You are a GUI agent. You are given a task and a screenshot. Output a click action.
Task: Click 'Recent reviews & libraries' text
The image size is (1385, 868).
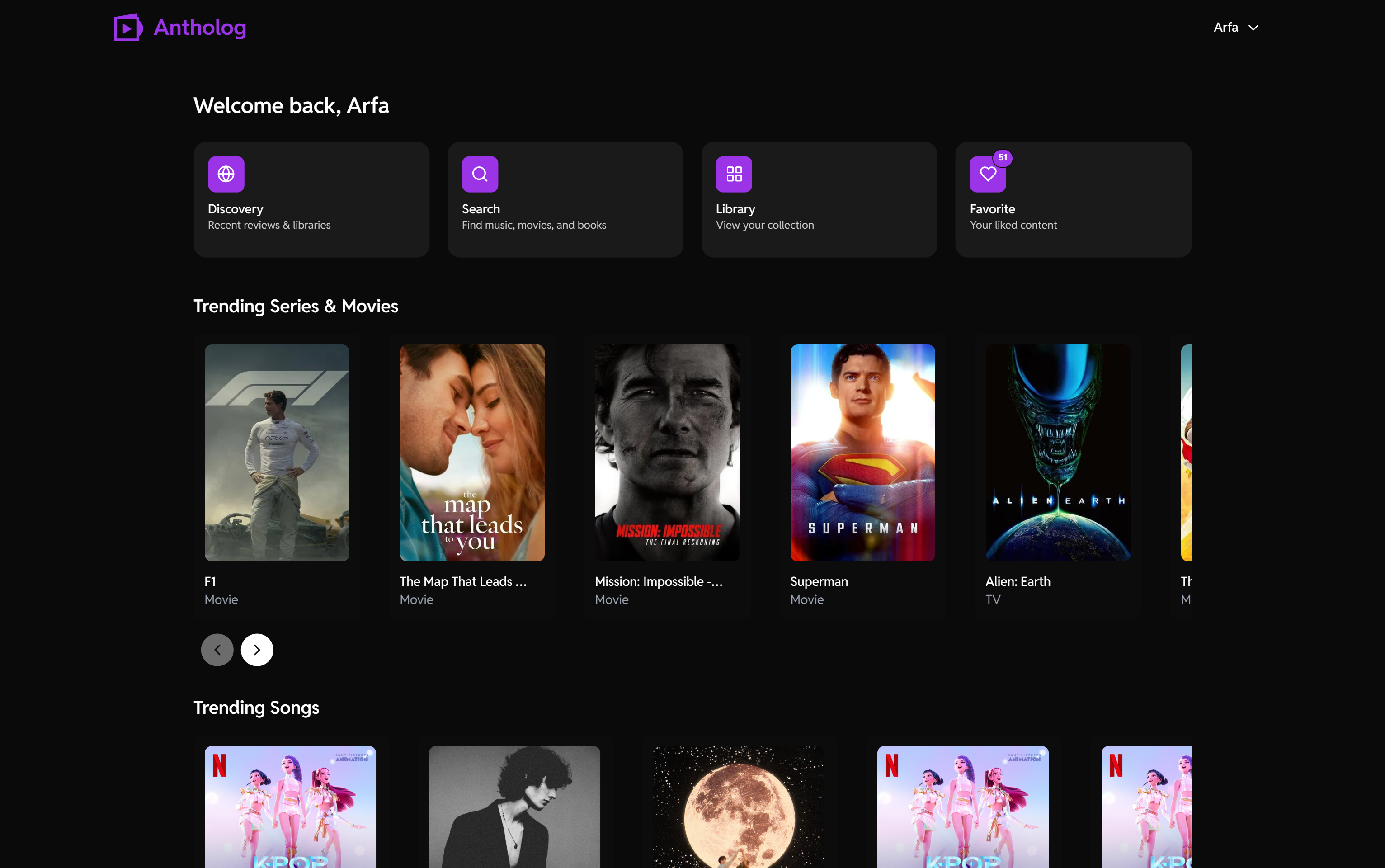pyautogui.click(x=269, y=225)
